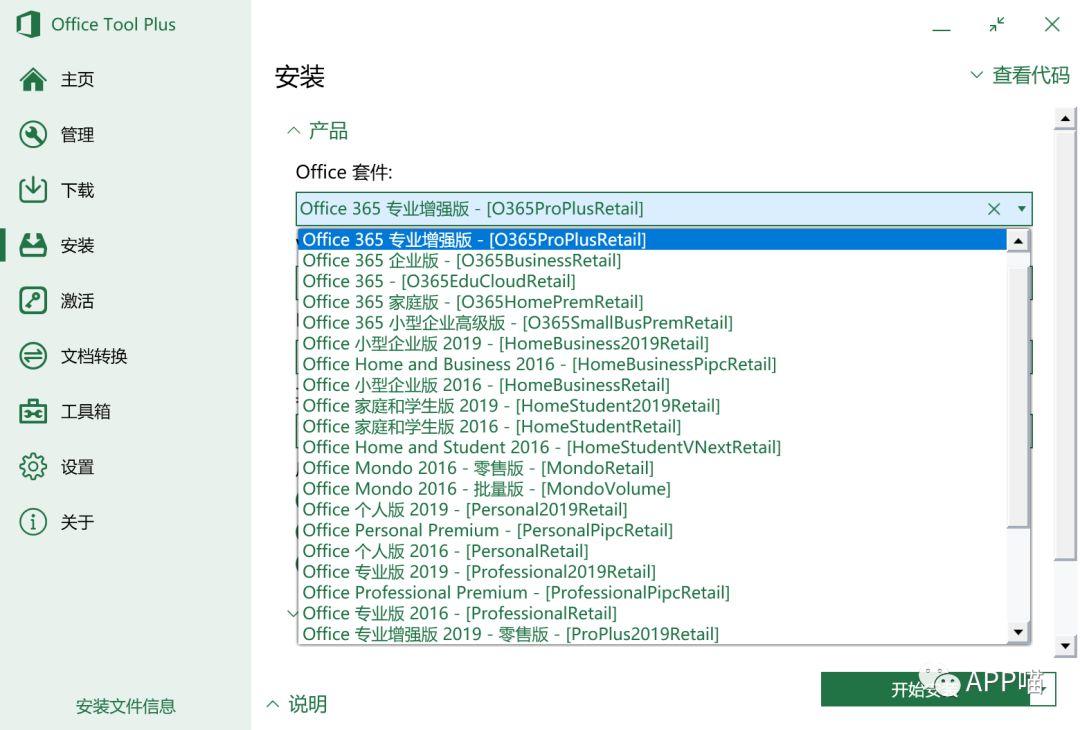Image resolution: width=1080 pixels, height=730 pixels.
Task: Select Office Home and Business 2016
Action: pos(653,364)
